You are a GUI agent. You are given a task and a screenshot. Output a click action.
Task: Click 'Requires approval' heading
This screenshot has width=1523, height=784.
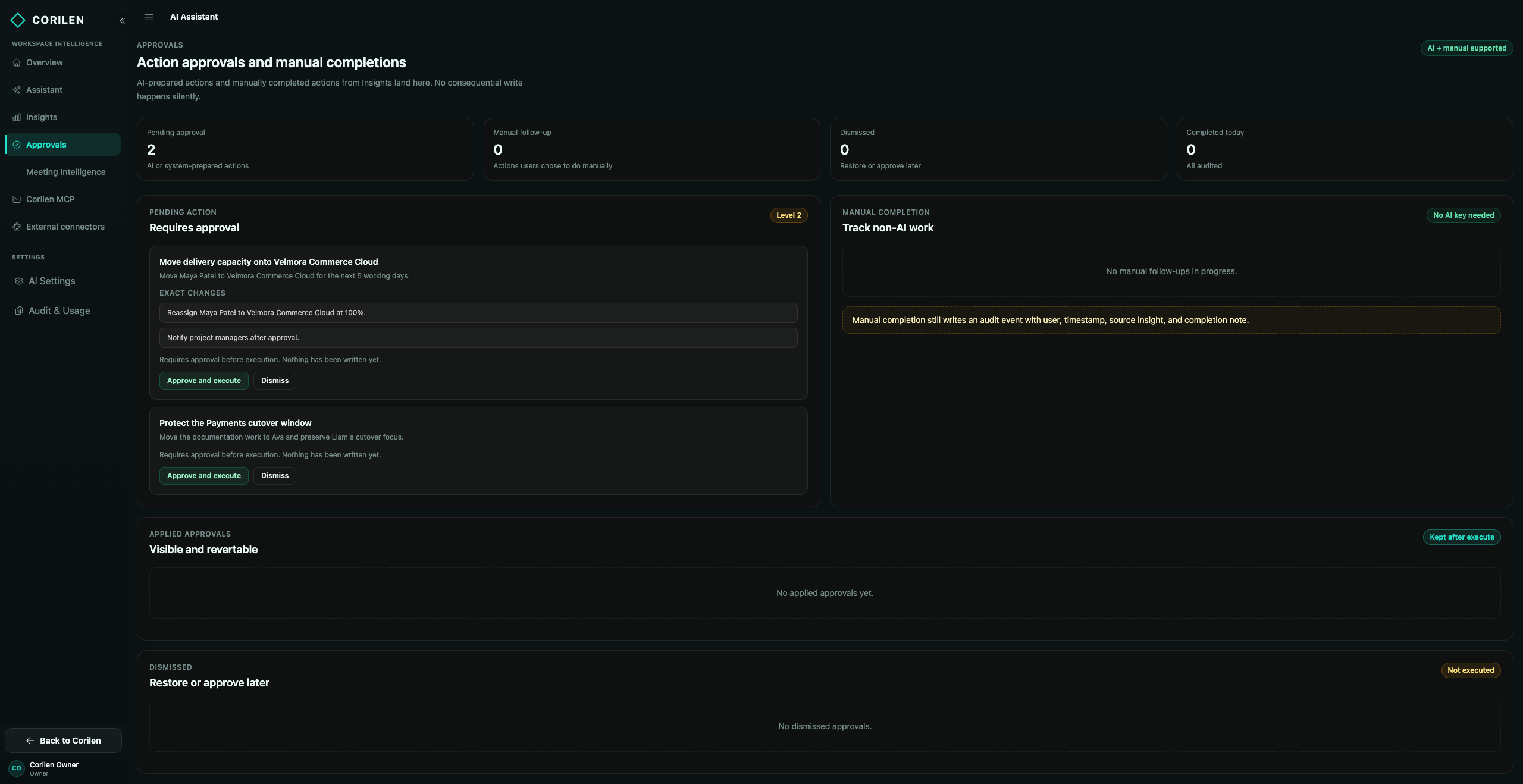pos(194,228)
